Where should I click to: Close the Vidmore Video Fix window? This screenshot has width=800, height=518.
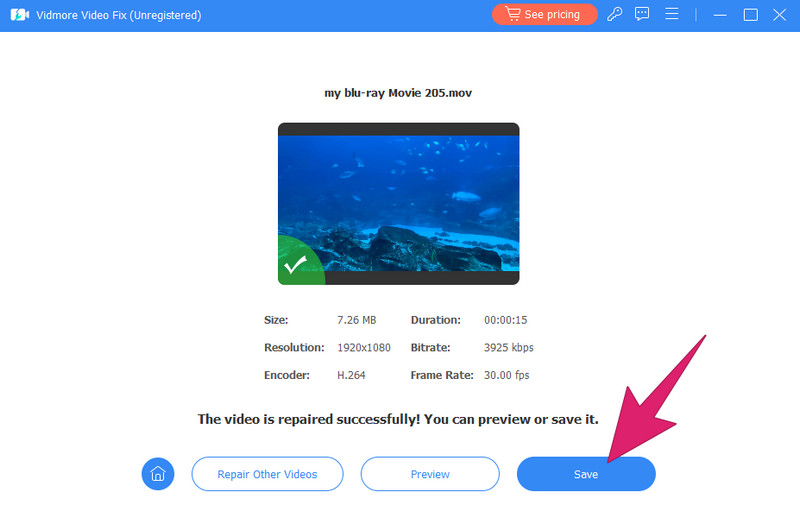780,15
